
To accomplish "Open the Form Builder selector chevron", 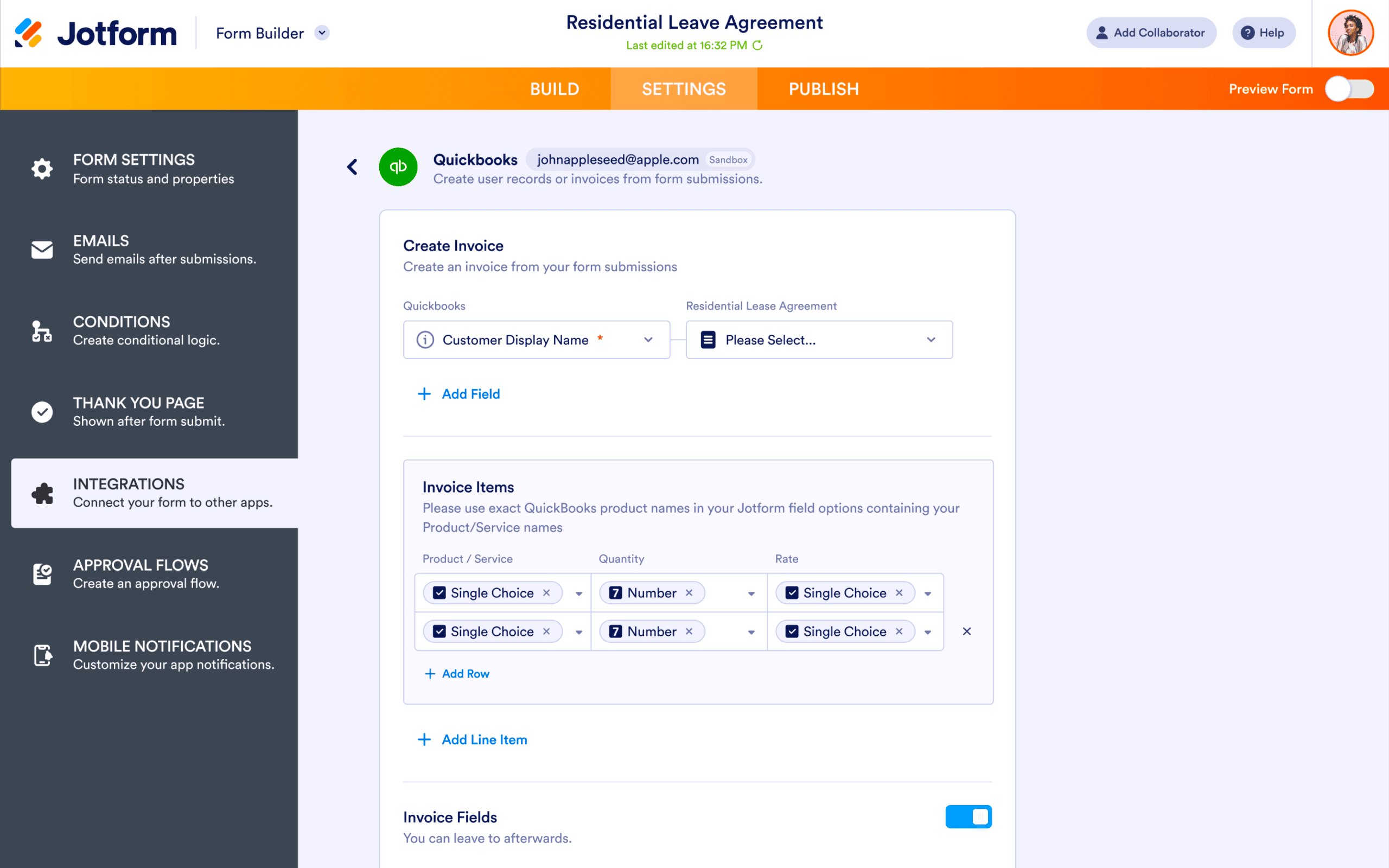I will [x=322, y=33].
